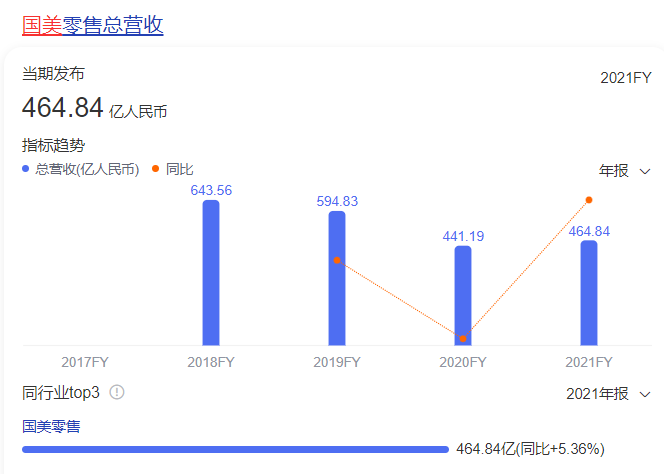Click the 643.56 value label
The height and width of the screenshot is (474, 664).
point(211,190)
